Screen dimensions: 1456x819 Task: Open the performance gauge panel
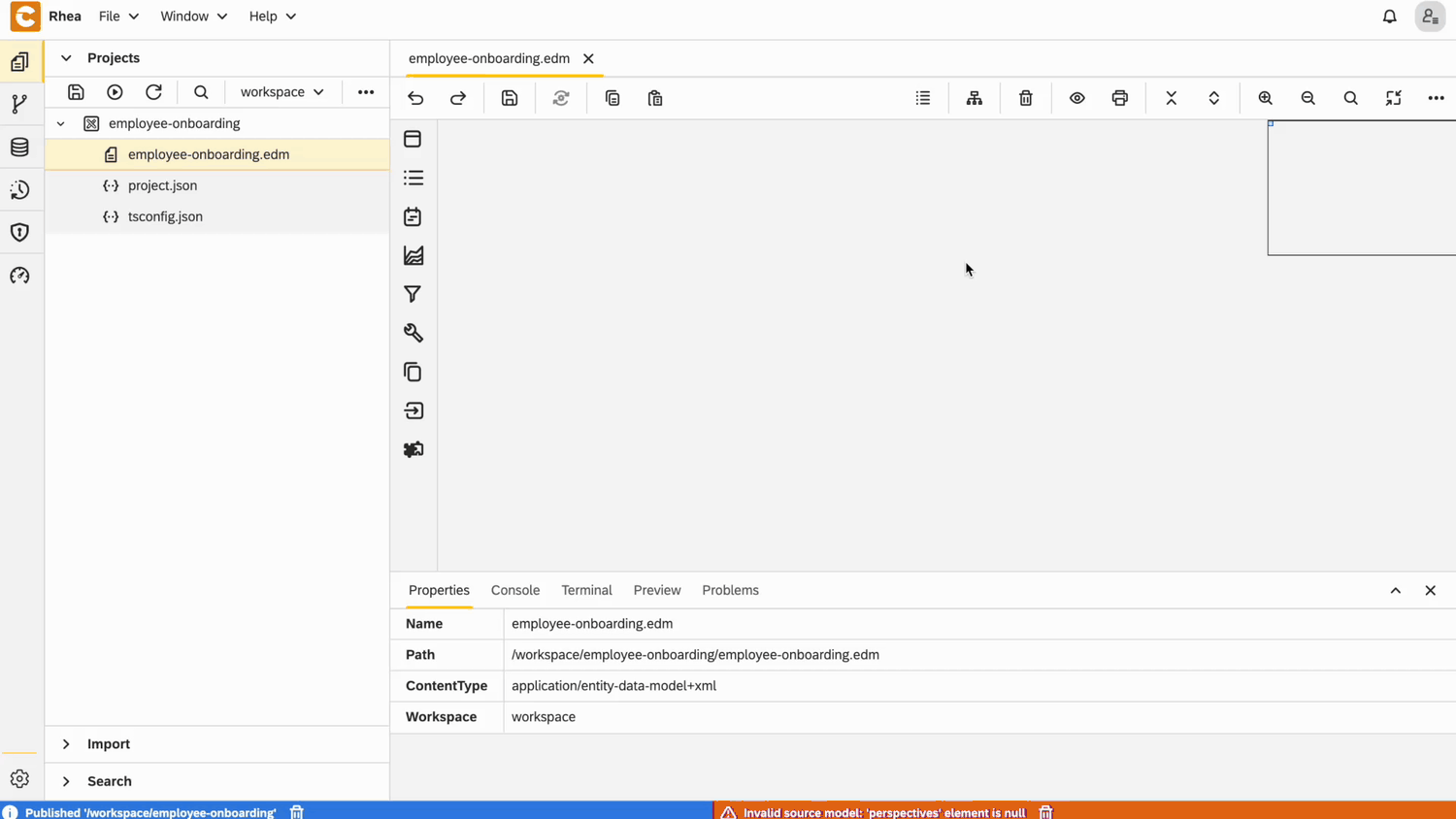pyautogui.click(x=20, y=276)
